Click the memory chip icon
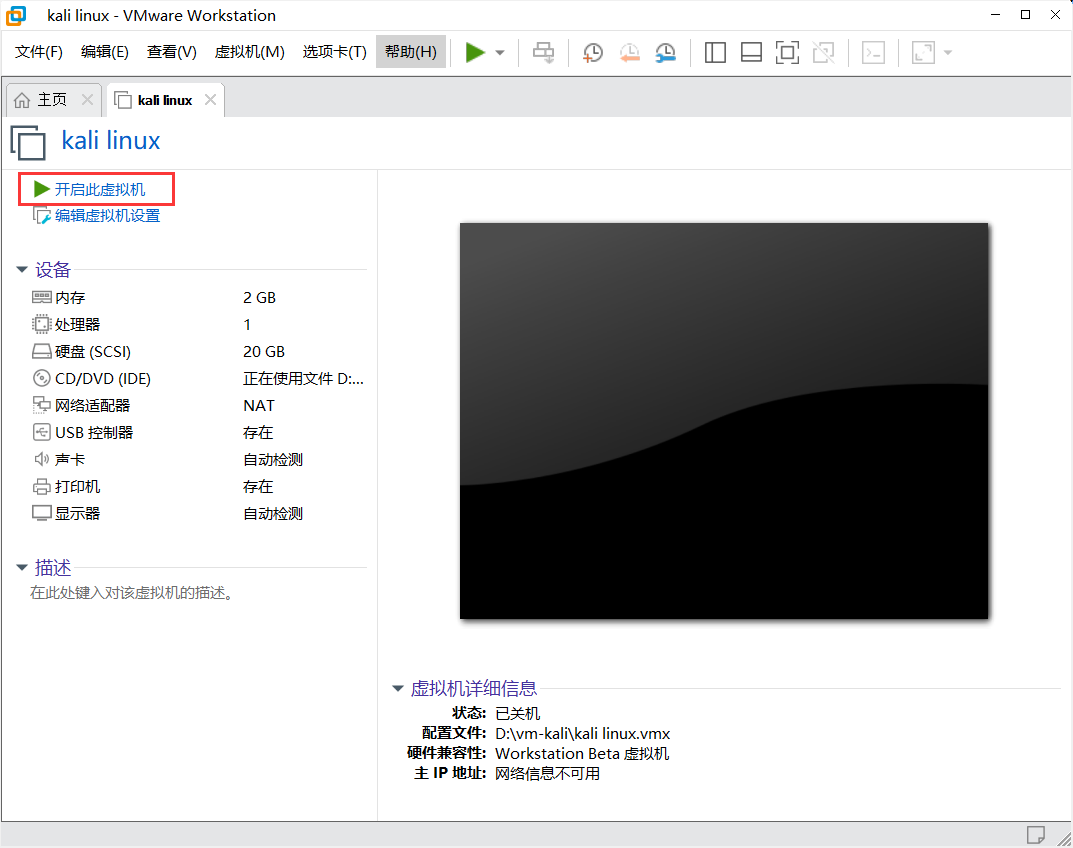Screen dimensions: 1073x848 click(42, 297)
